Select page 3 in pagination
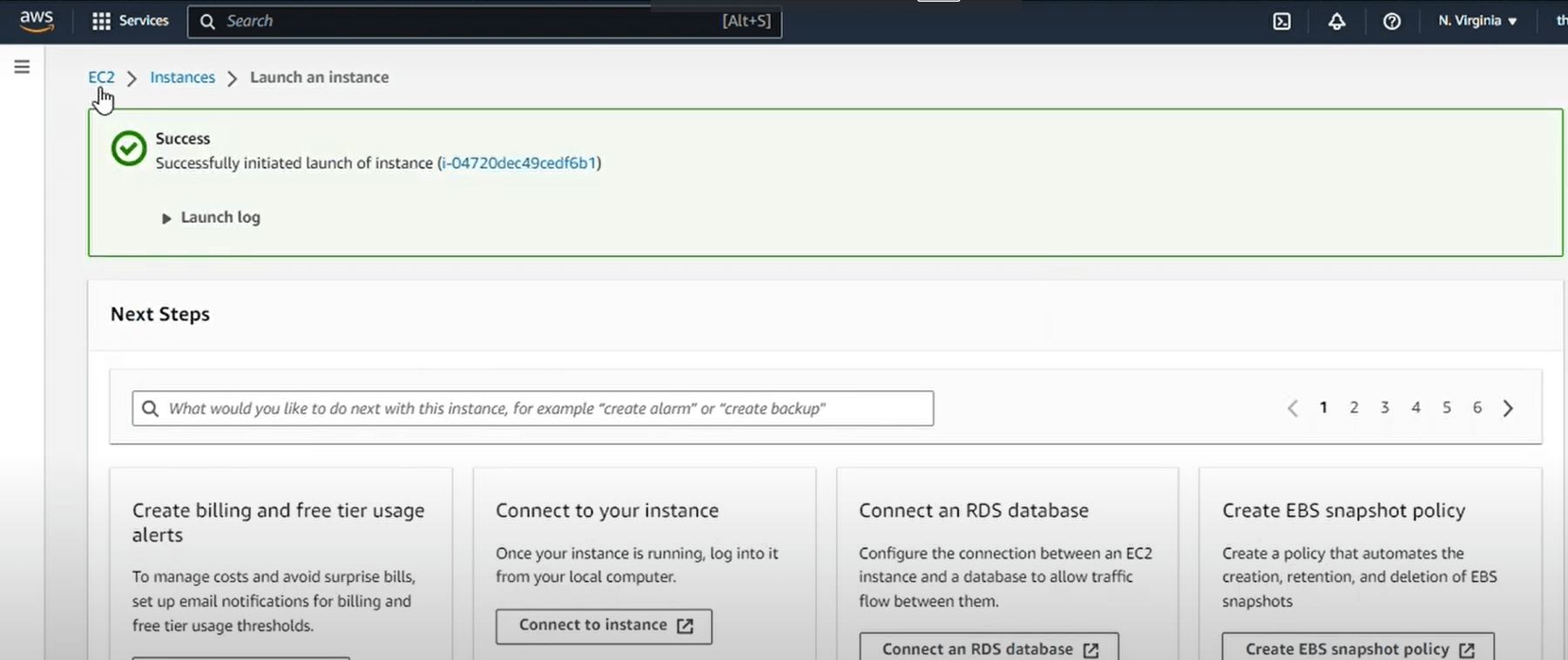This screenshot has height=660, width=1568. point(1384,407)
